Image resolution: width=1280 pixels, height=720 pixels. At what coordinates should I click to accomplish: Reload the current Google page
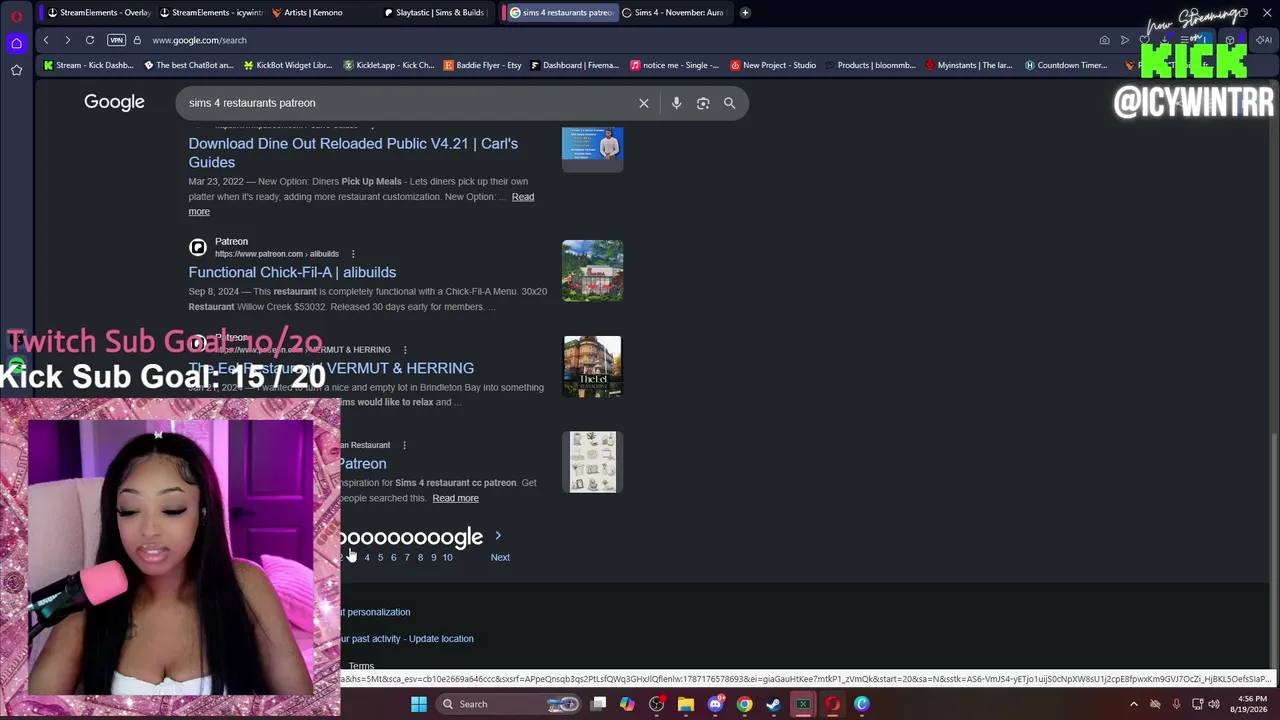pos(90,40)
